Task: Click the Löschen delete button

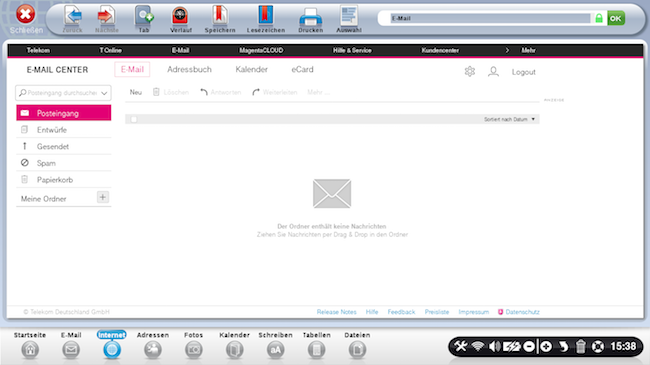Action: coord(171,92)
